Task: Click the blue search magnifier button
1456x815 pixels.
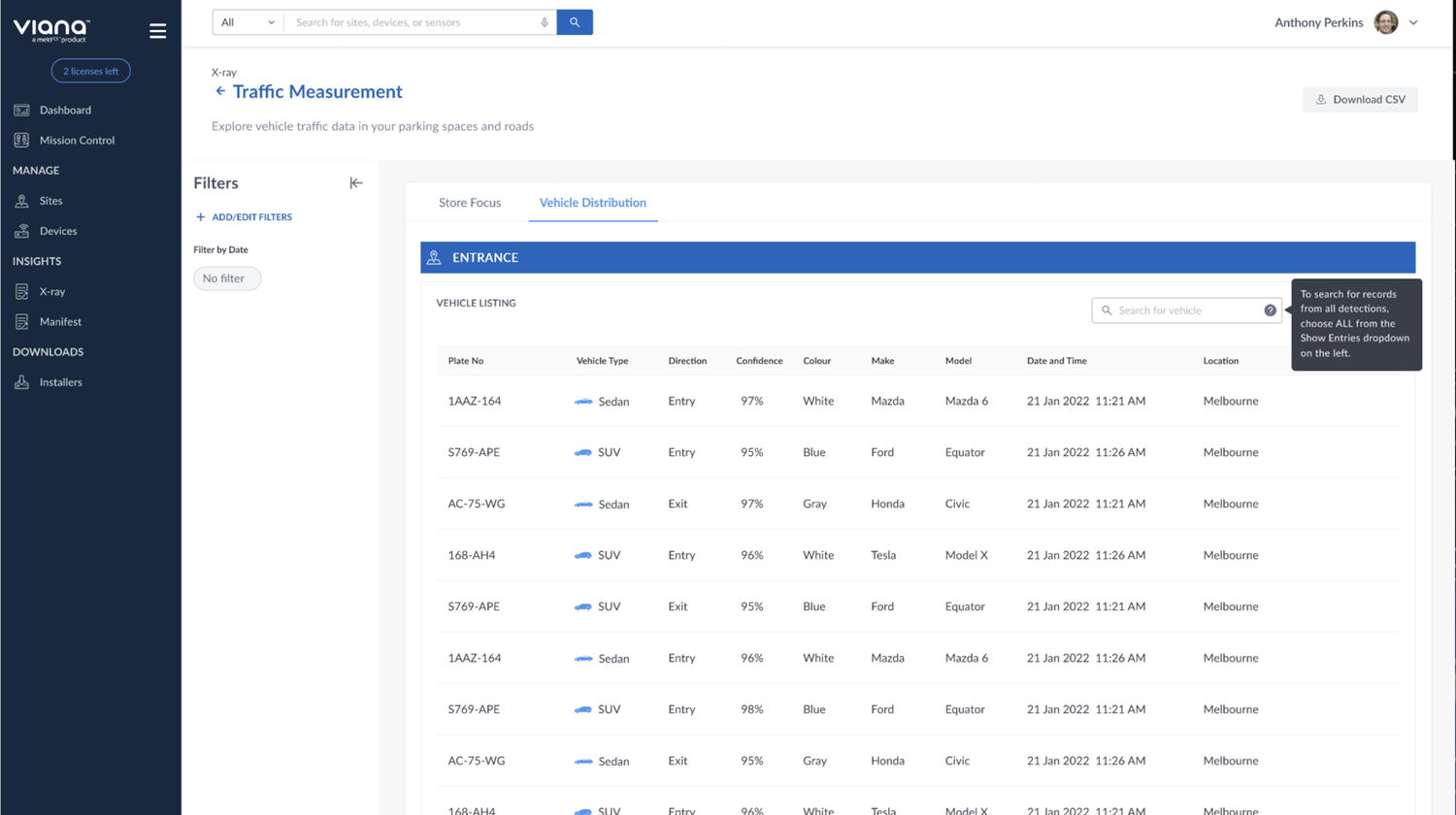Action: point(575,21)
